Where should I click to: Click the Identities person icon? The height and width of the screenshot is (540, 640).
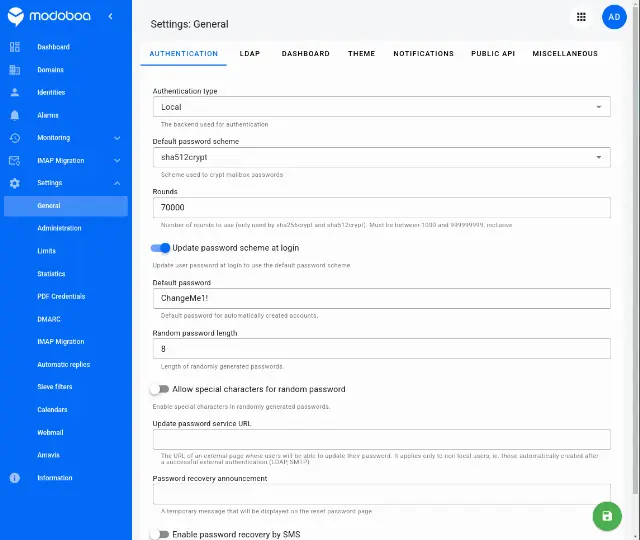15,92
